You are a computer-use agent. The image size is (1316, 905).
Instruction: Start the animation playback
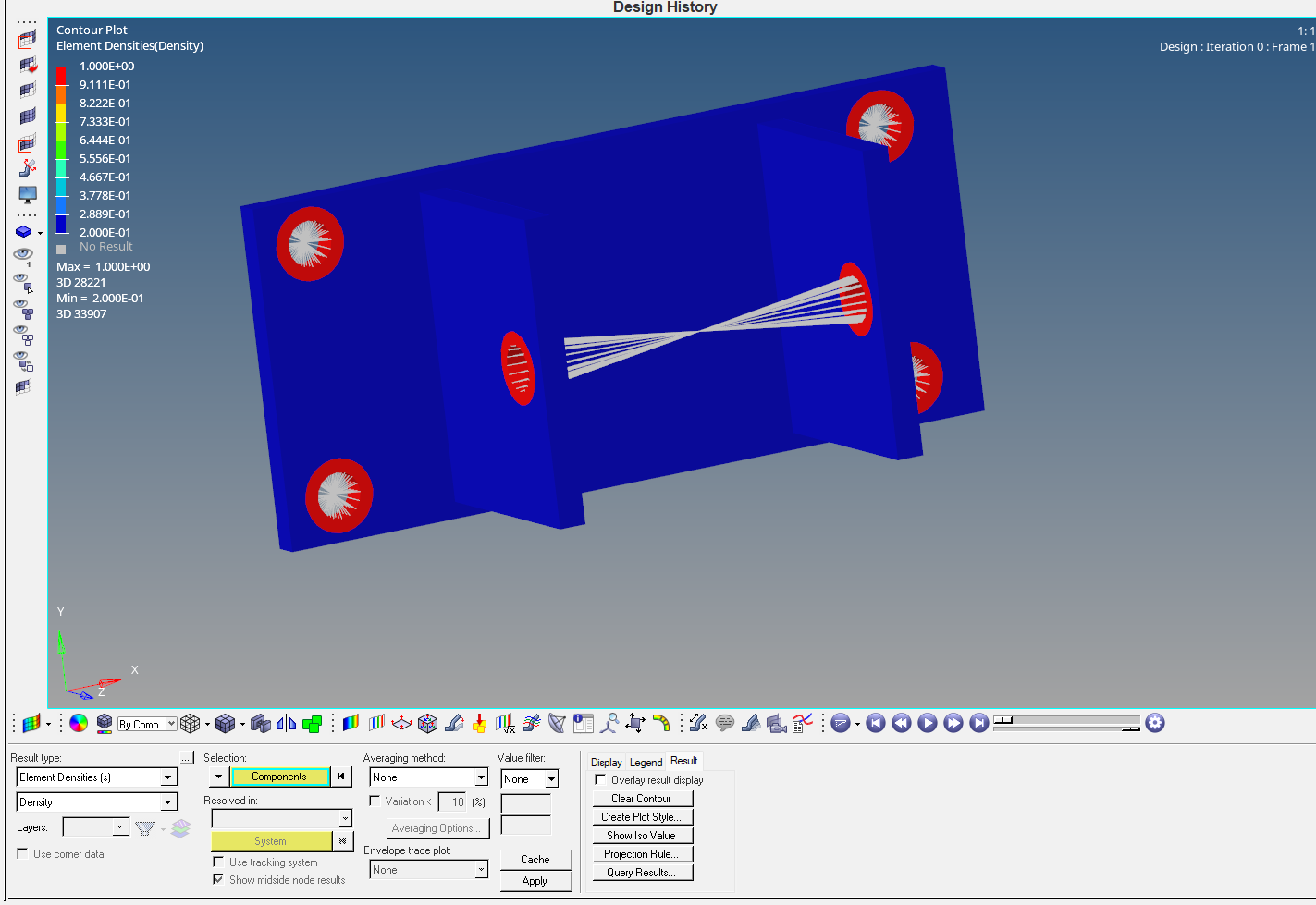tap(928, 723)
